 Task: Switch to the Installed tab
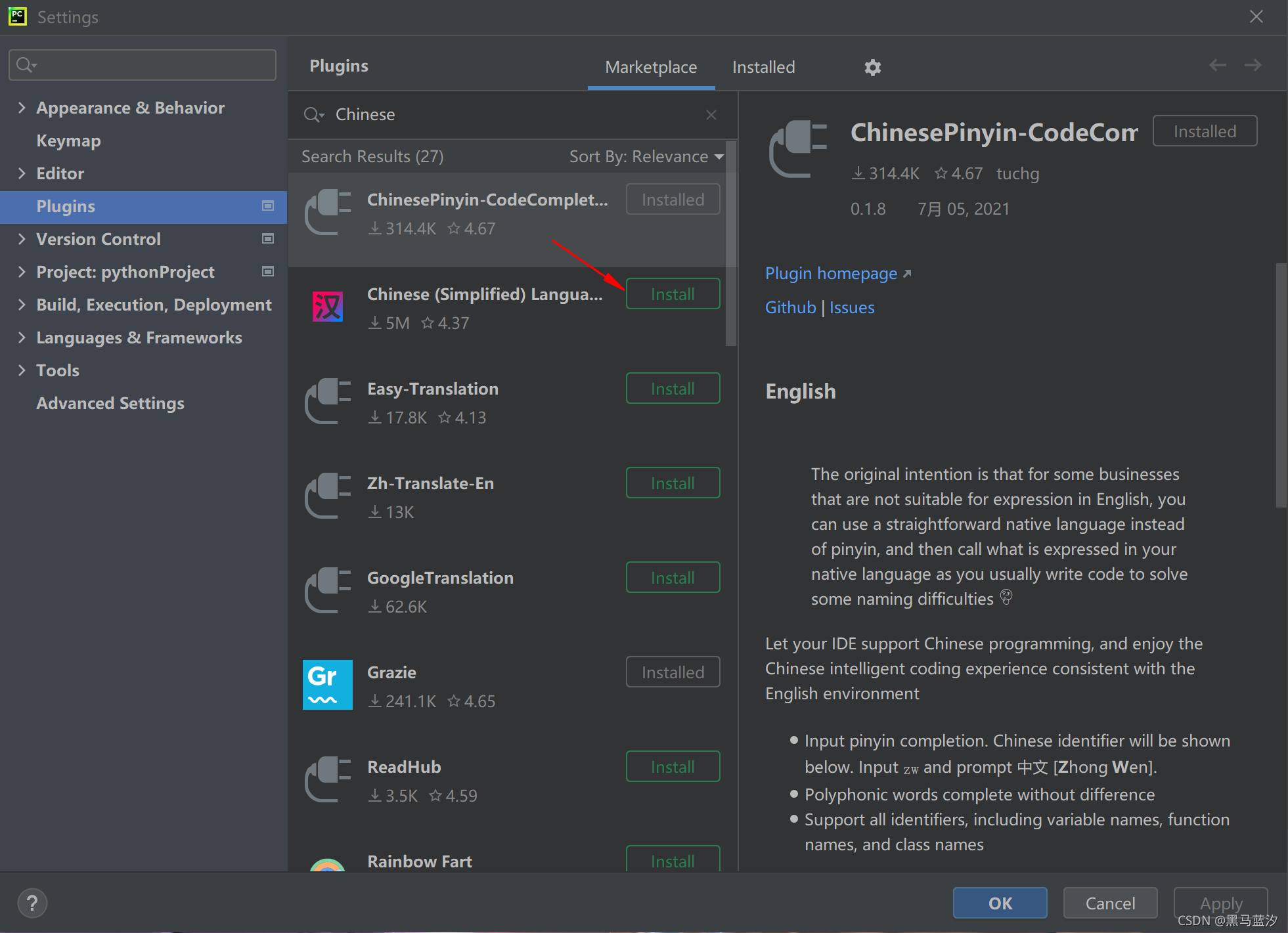tap(763, 67)
